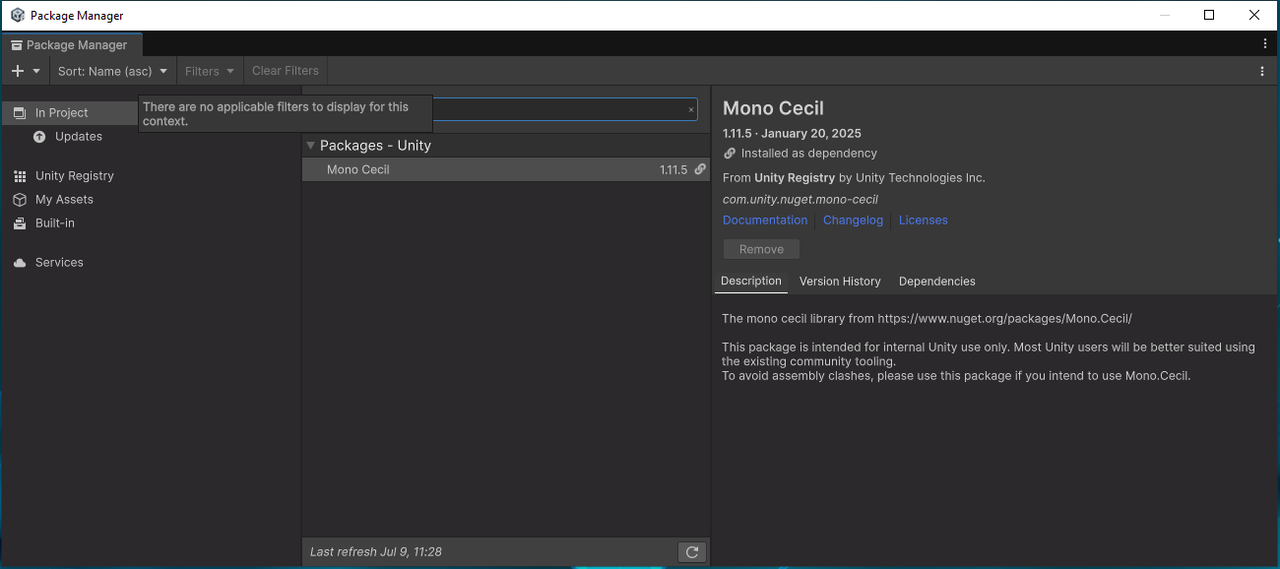
Task: Click the Installed as dependency link icon
Action: (730, 154)
